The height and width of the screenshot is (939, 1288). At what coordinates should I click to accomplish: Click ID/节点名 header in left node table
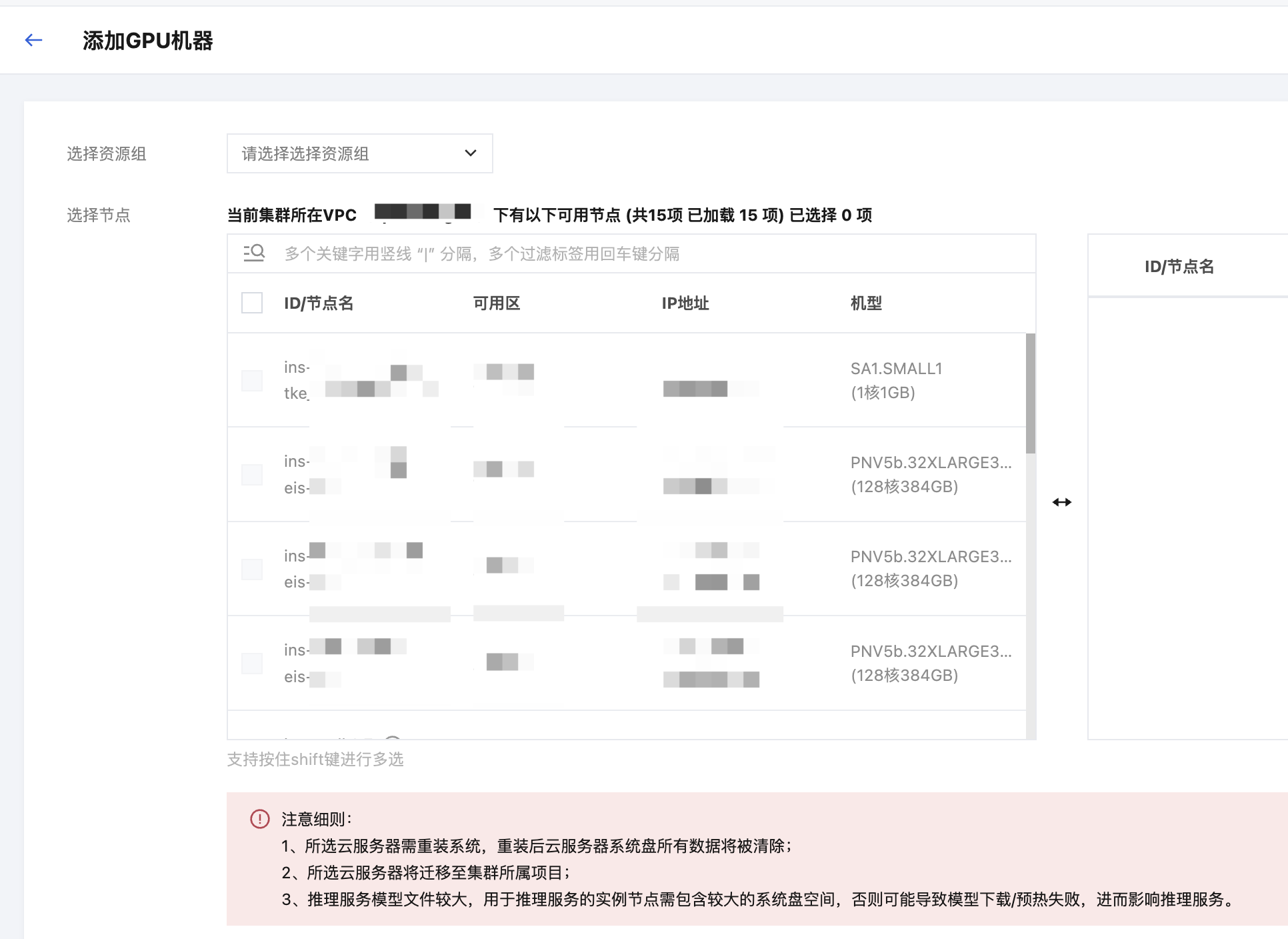pyautogui.click(x=319, y=303)
